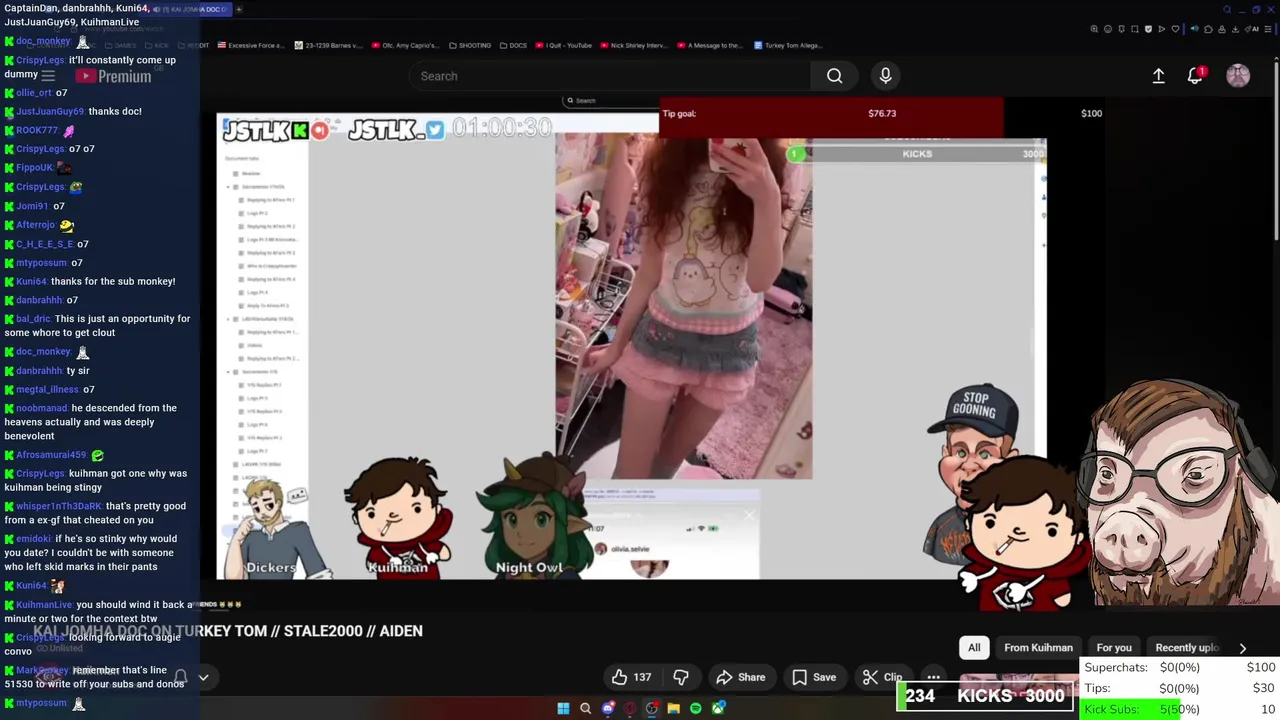1280x720 pixels.
Task: Like the video with 137 likes
Action: tap(631, 677)
